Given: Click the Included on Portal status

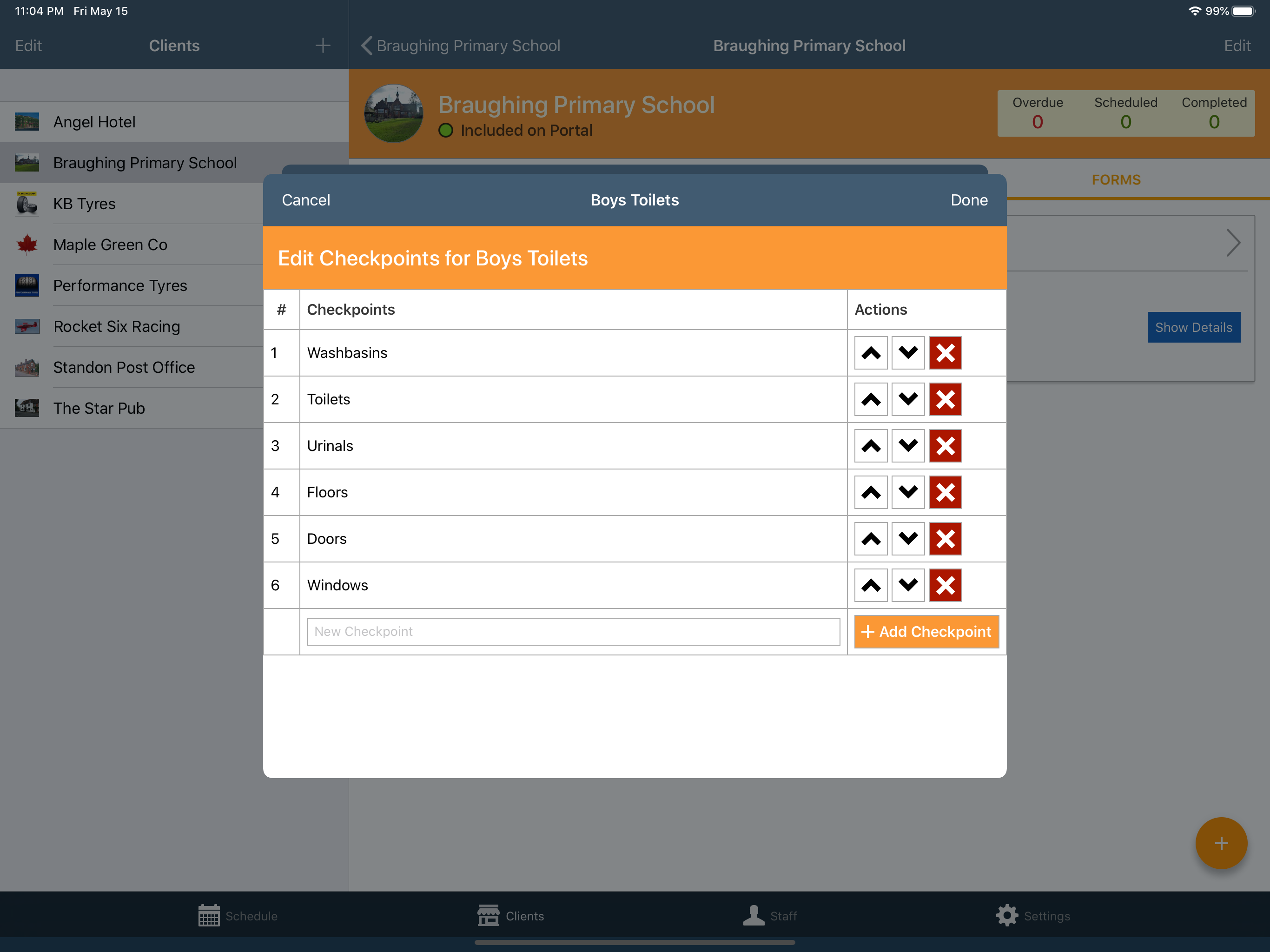Looking at the screenshot, I should (515, 130).
